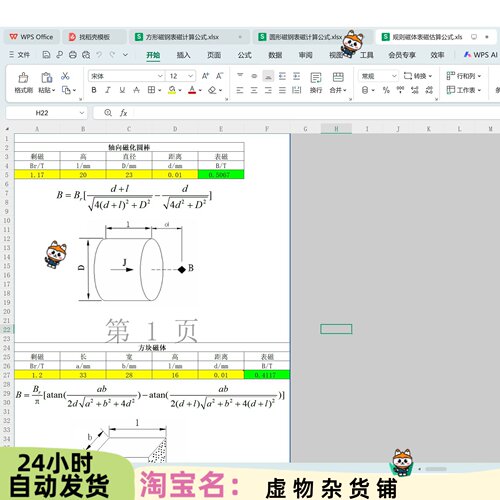Open the File (文件) menu
Screen dimensions: 500x500
pos(20,55)
